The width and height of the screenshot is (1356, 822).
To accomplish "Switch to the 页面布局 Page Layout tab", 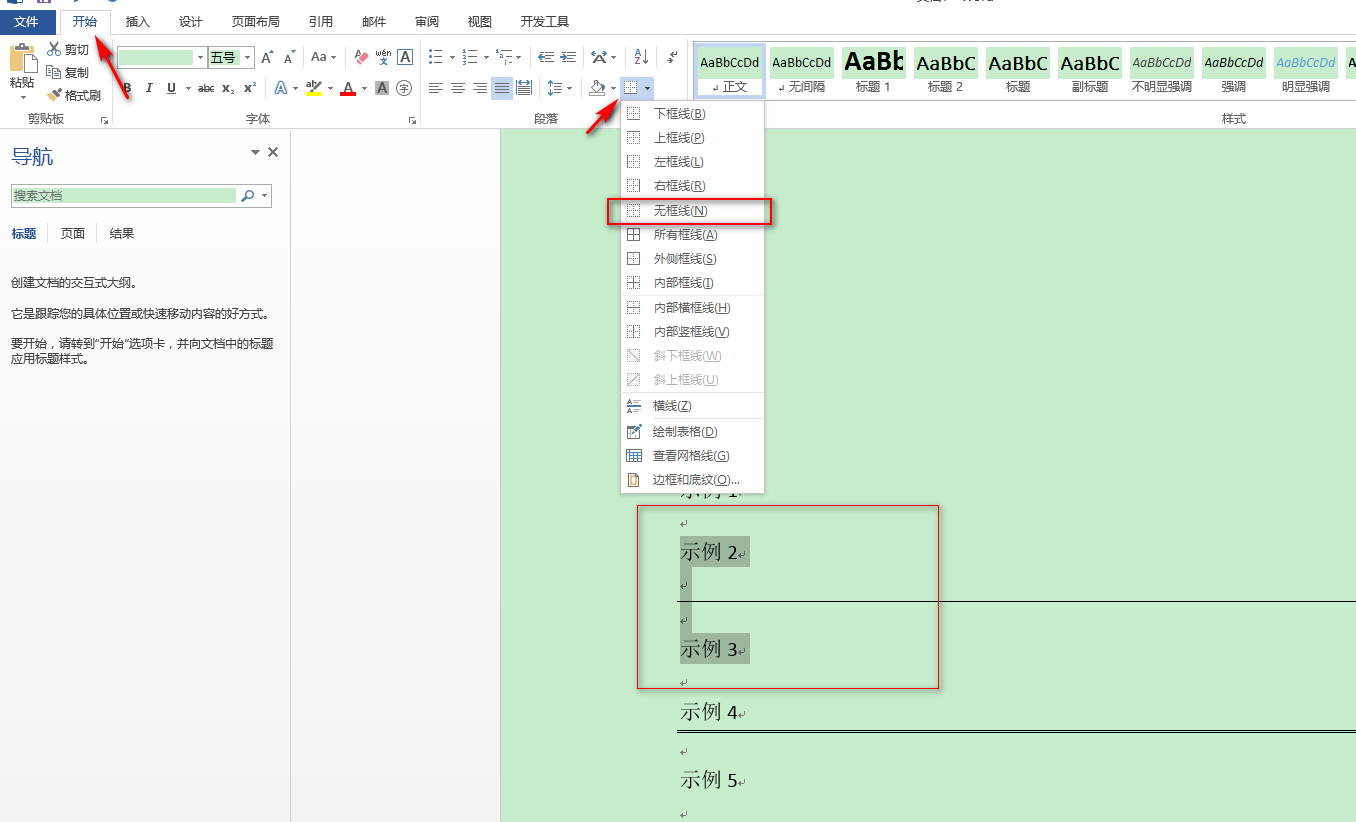I will pos(256,21).
